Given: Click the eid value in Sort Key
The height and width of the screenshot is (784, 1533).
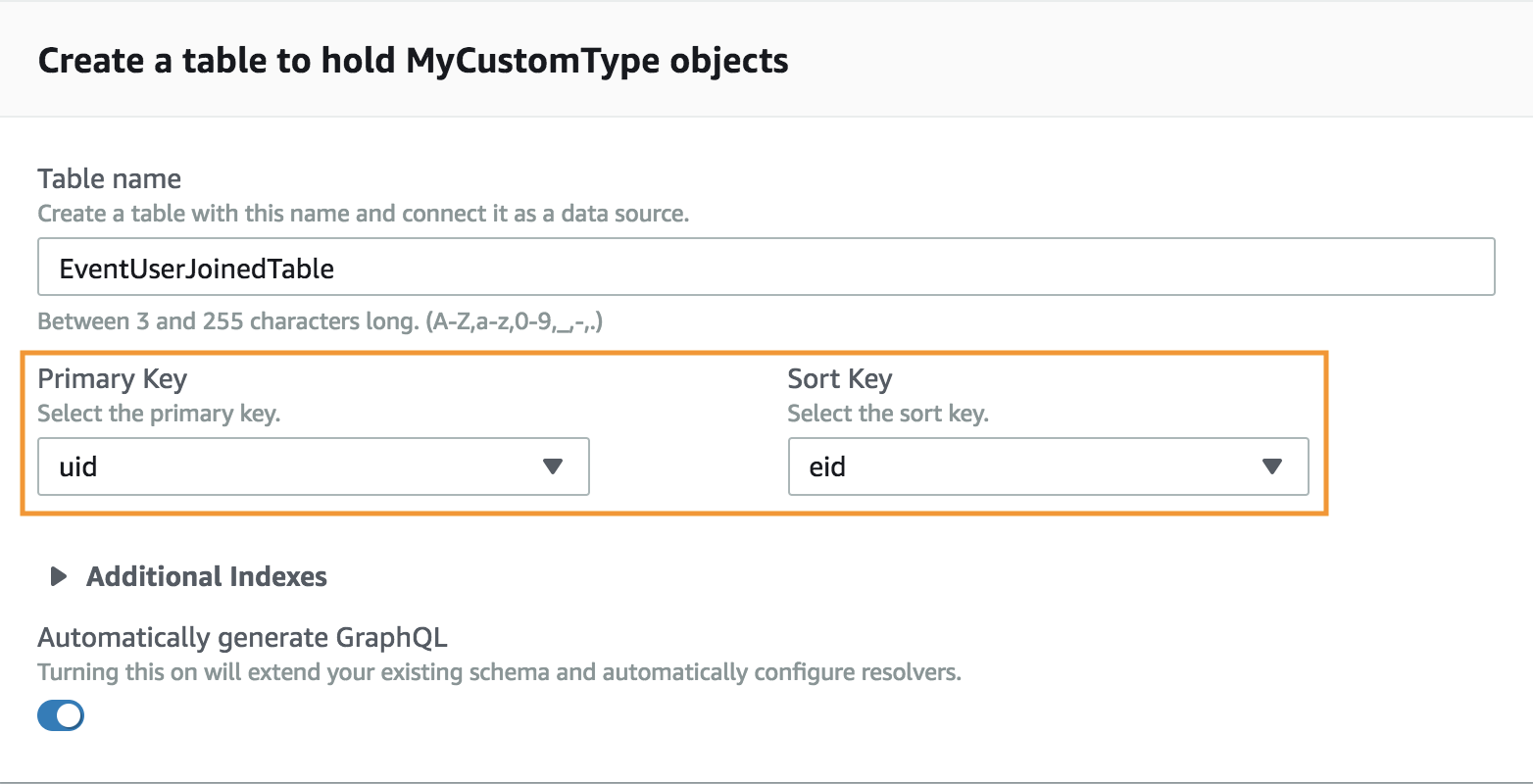Looking at the screenshot, I should [x=827, y=466].
